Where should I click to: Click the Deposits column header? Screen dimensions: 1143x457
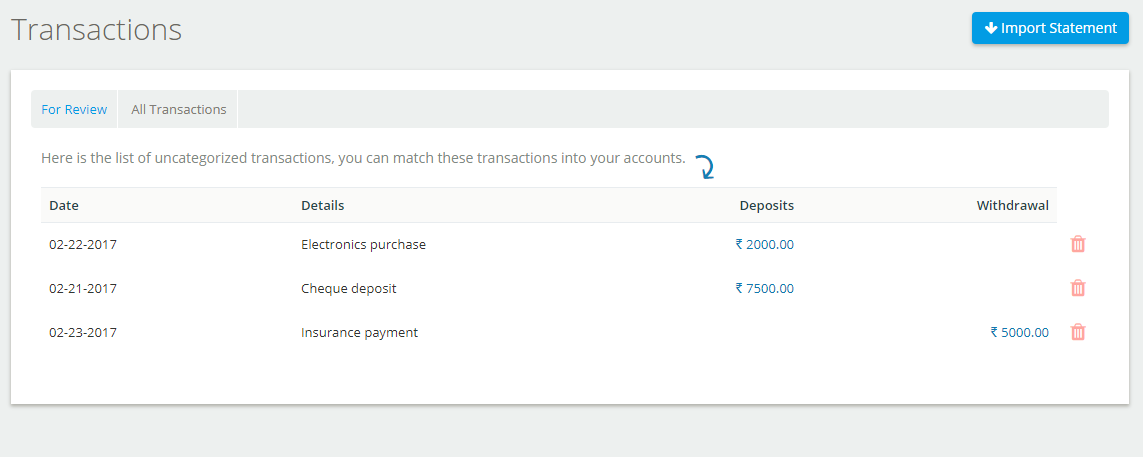pos(767,206)
